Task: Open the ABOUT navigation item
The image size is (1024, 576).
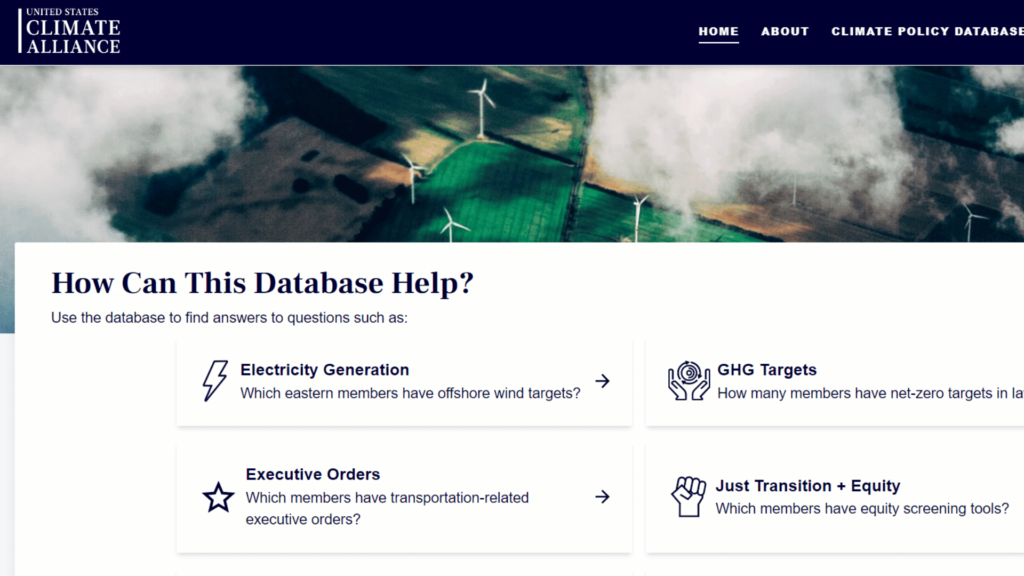Action: pyautogui.click(x=784, y=31)
